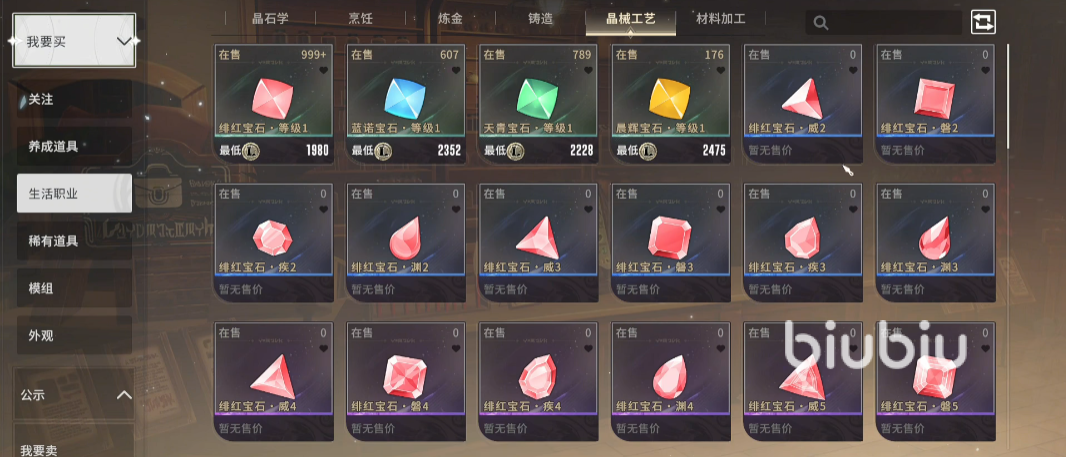The height and width of the screenshot is (457, 1066).
Task: Select the yellow 晨辉宝石·等级1 gem icon
Action: (x=670, y=99)
